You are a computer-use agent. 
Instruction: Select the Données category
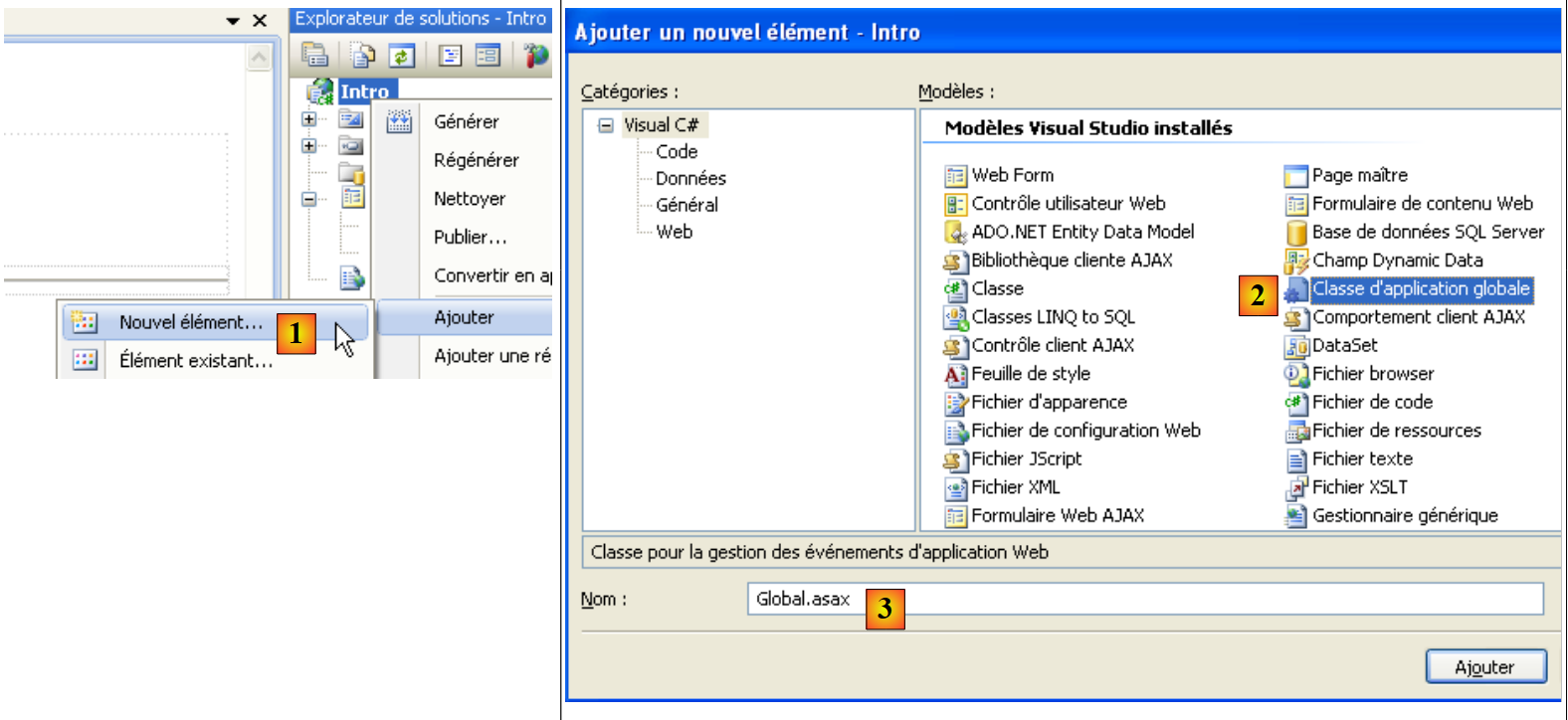click(690, 179)
